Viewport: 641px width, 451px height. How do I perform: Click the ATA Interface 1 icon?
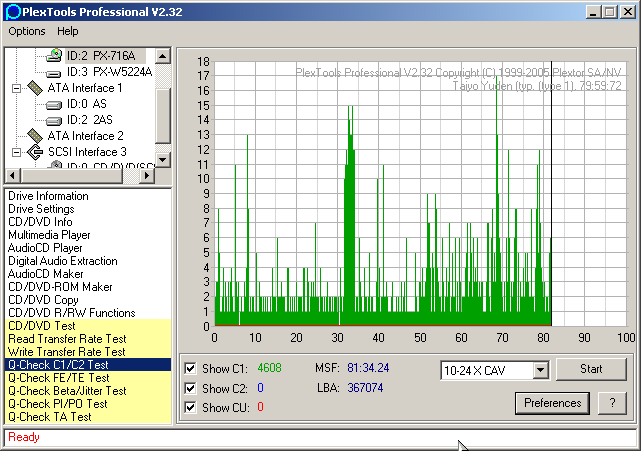pos(35,88)
